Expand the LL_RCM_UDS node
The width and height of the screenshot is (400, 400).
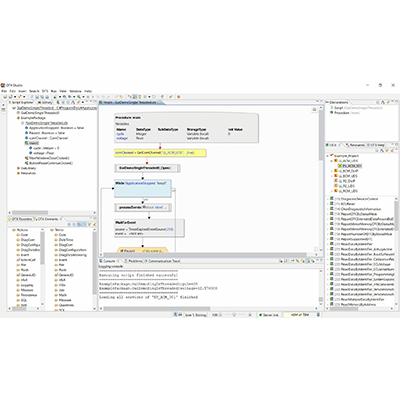[x=331, y=191]
